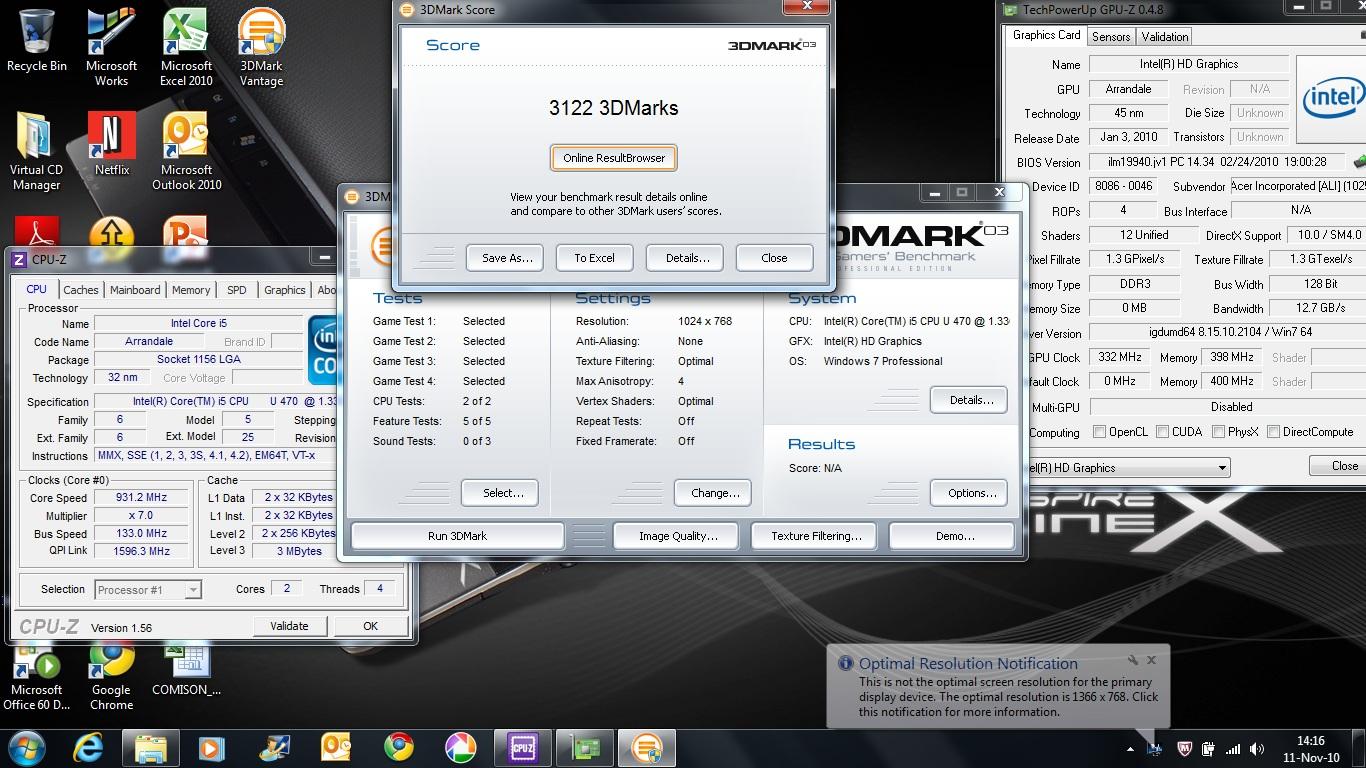This screenshot has height=768, width=1366.
Task: Launch Windows Media Player from taskbar
Action: 211,747
